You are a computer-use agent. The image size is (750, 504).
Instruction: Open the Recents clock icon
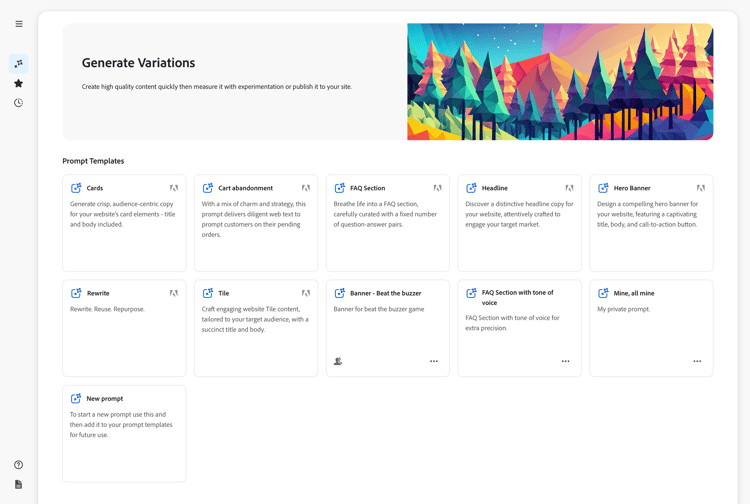[19, 103]
